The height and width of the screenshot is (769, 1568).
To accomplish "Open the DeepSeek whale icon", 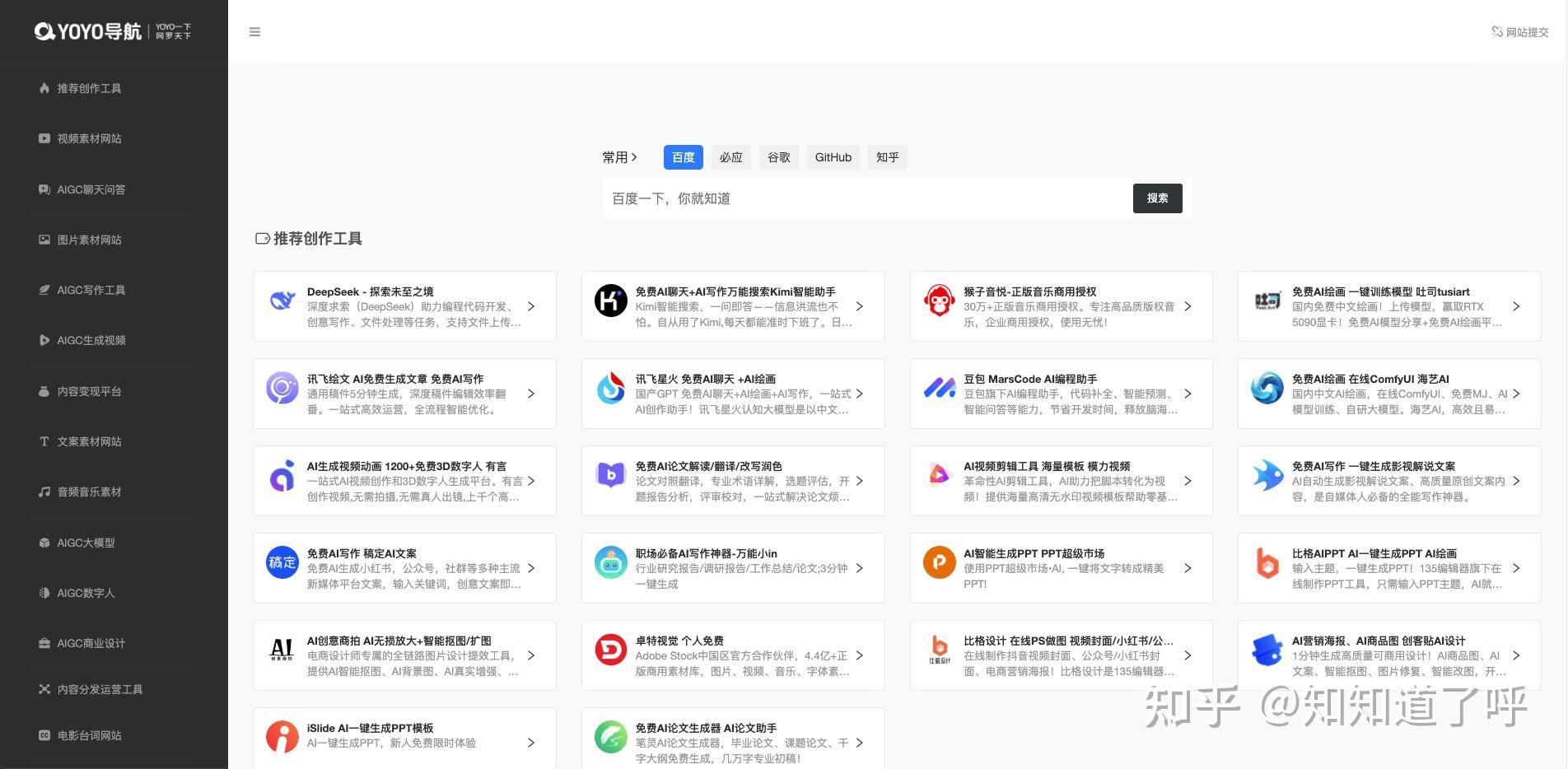I will tap(282, 301).
